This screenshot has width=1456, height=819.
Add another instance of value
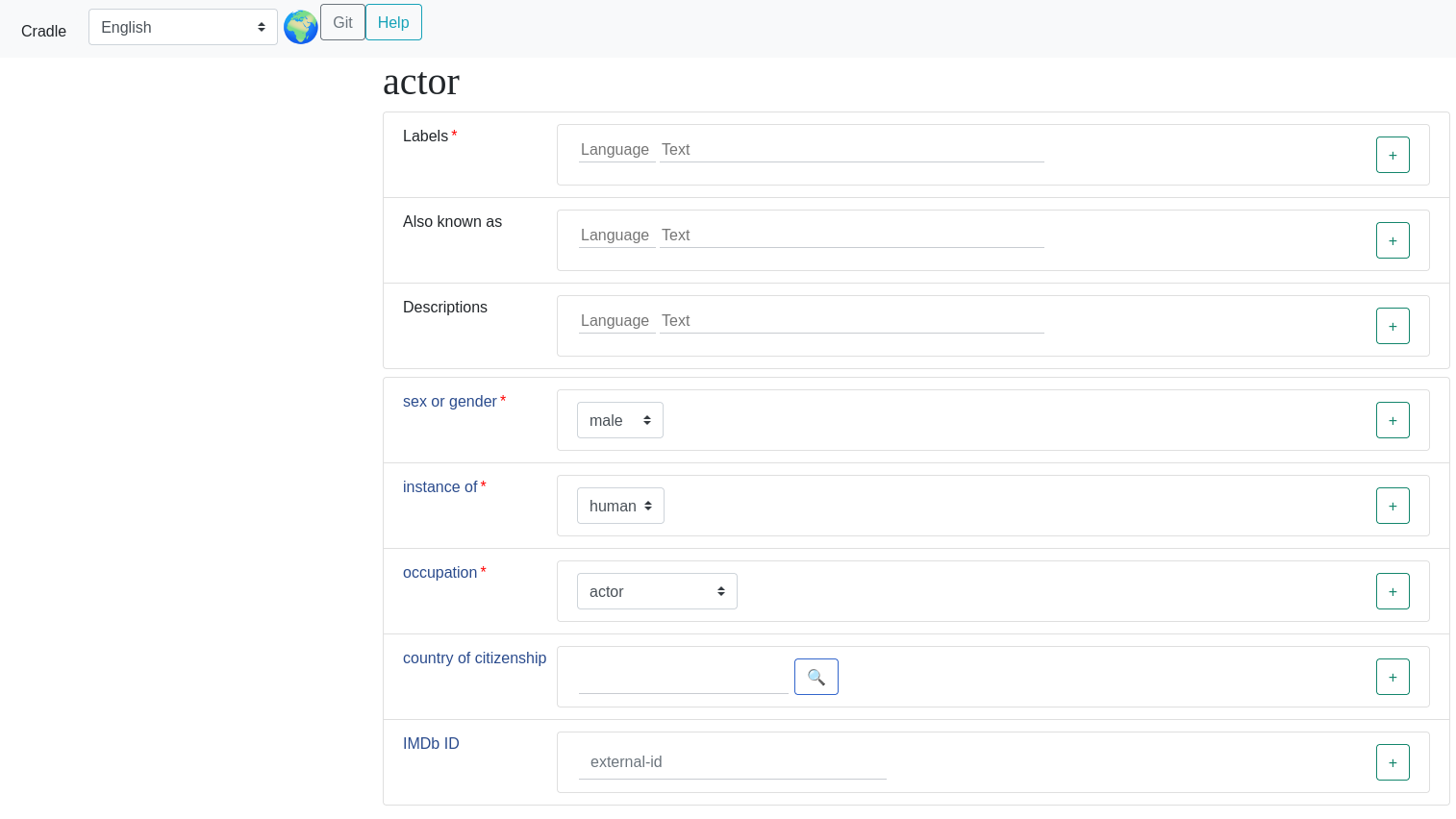1393,506
